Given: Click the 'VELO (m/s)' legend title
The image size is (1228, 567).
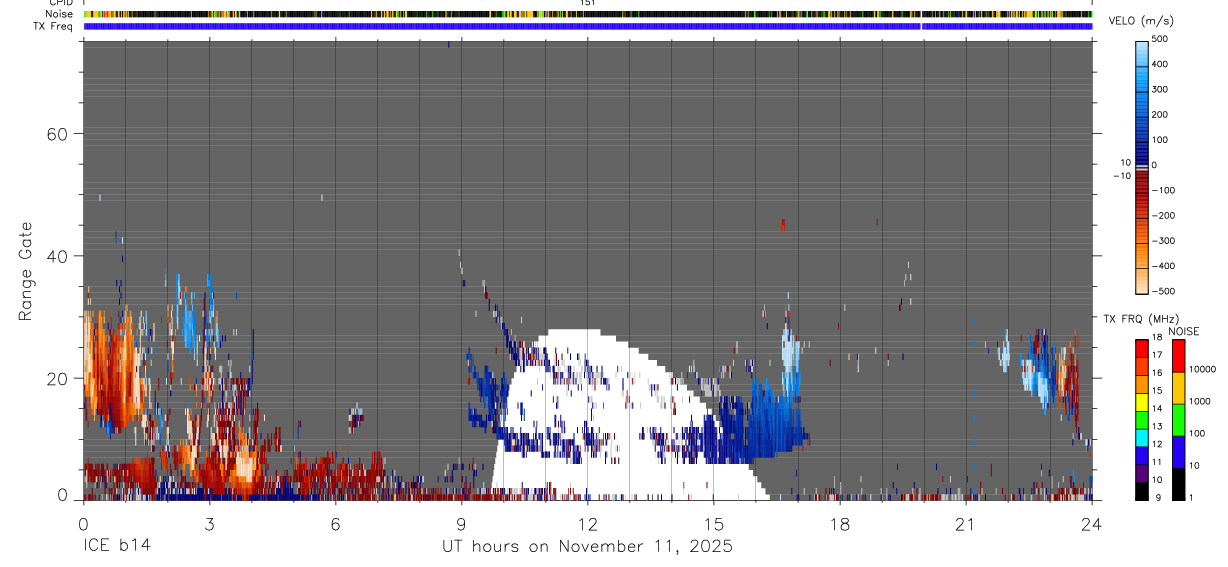Looking at the screenshot, I should tap(1142, 22).
